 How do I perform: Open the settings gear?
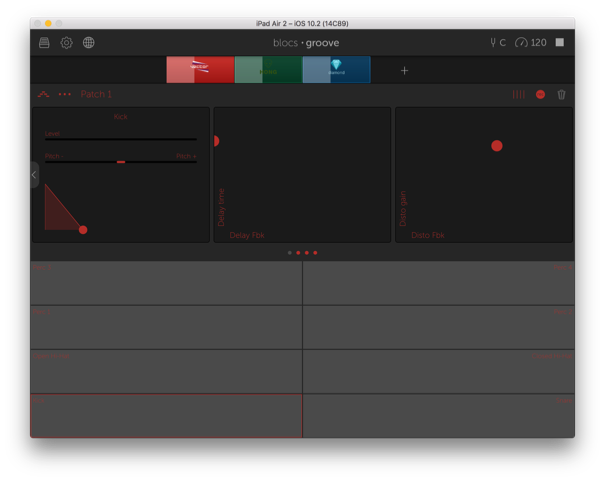(66, 43)
